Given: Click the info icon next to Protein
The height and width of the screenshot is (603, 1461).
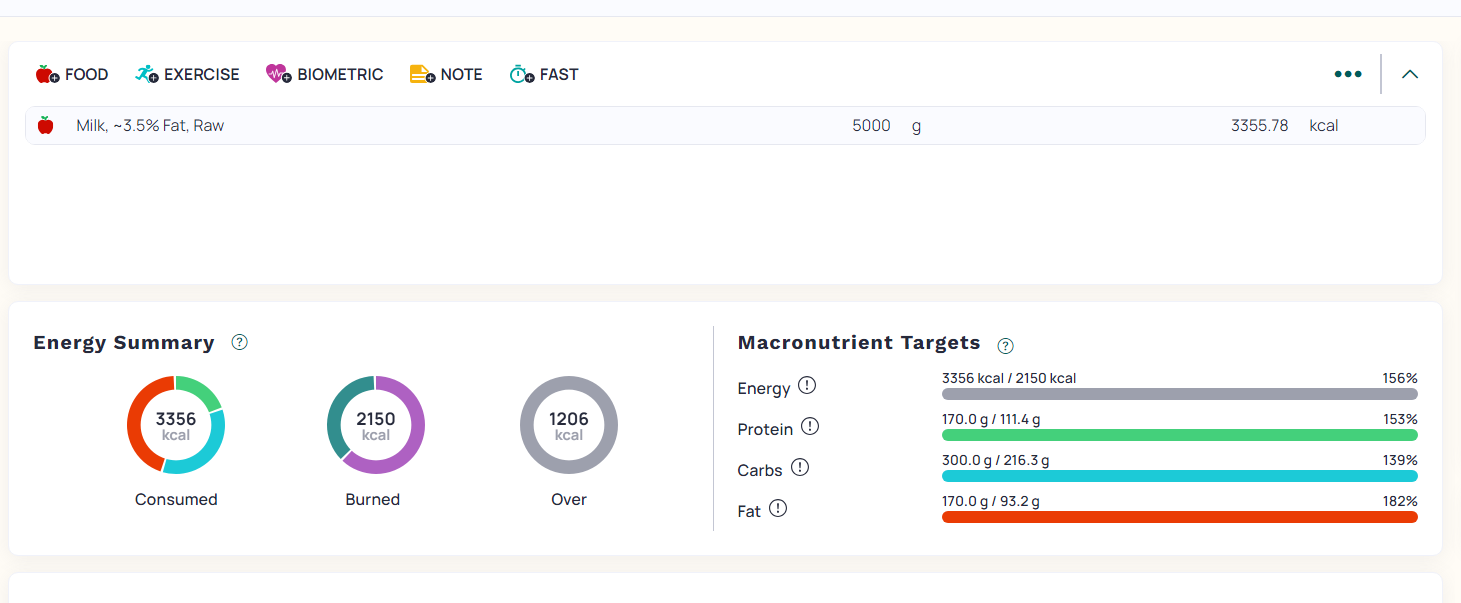Looking at the screenshot, I should click(810, 426).
